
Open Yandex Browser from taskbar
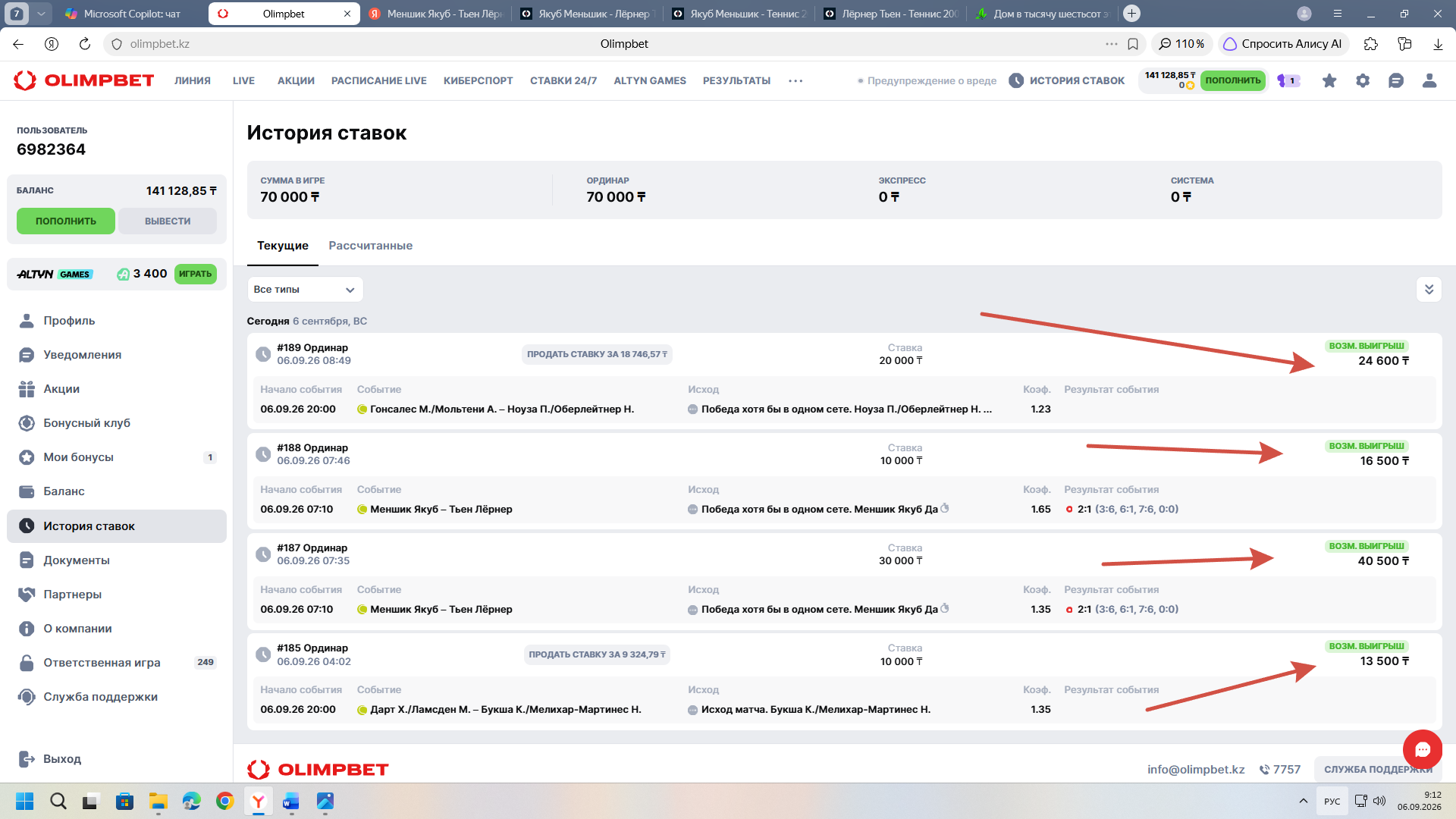pos(259,801)
